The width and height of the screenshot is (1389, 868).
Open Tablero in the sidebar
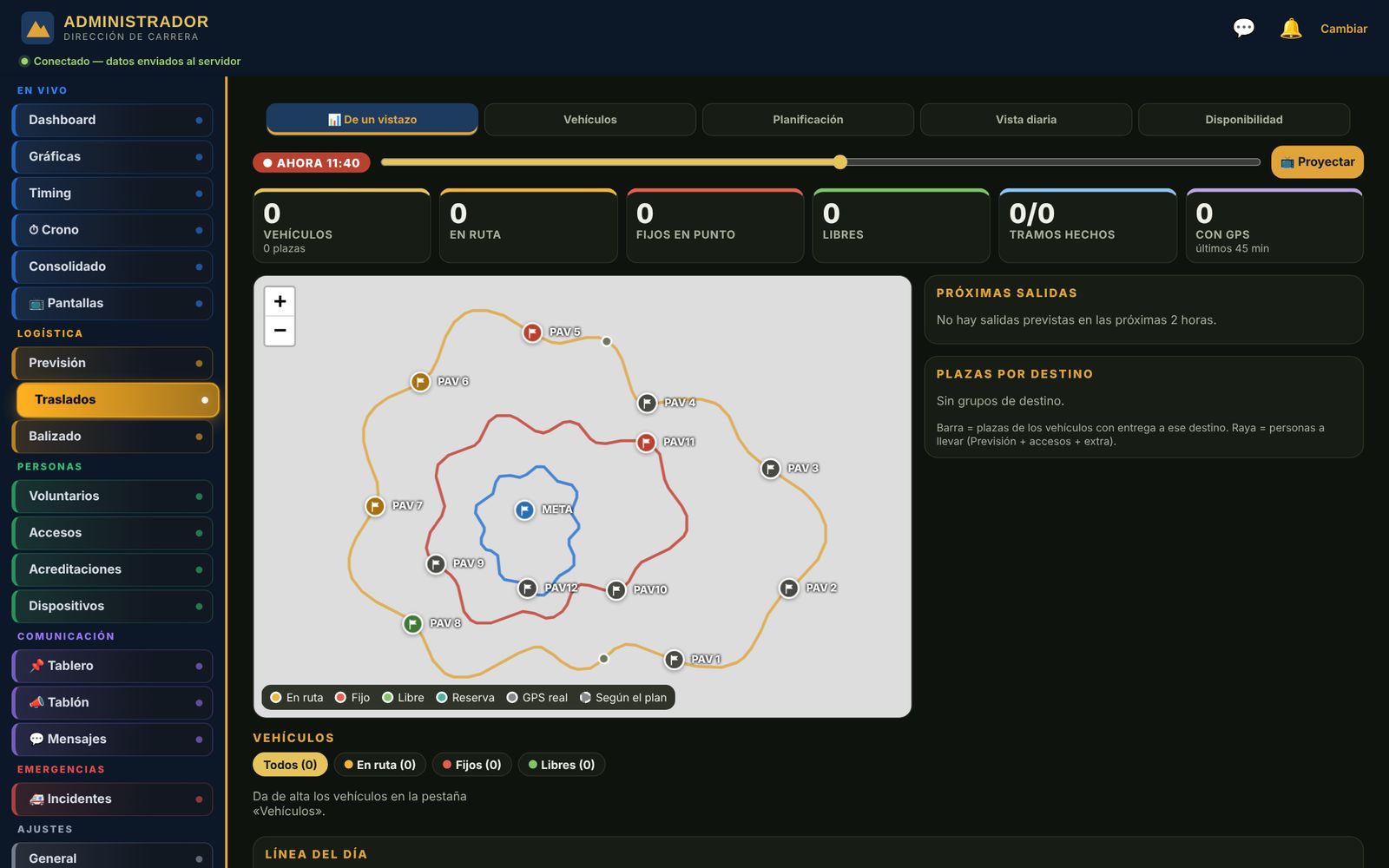click(x=112, y=666)
